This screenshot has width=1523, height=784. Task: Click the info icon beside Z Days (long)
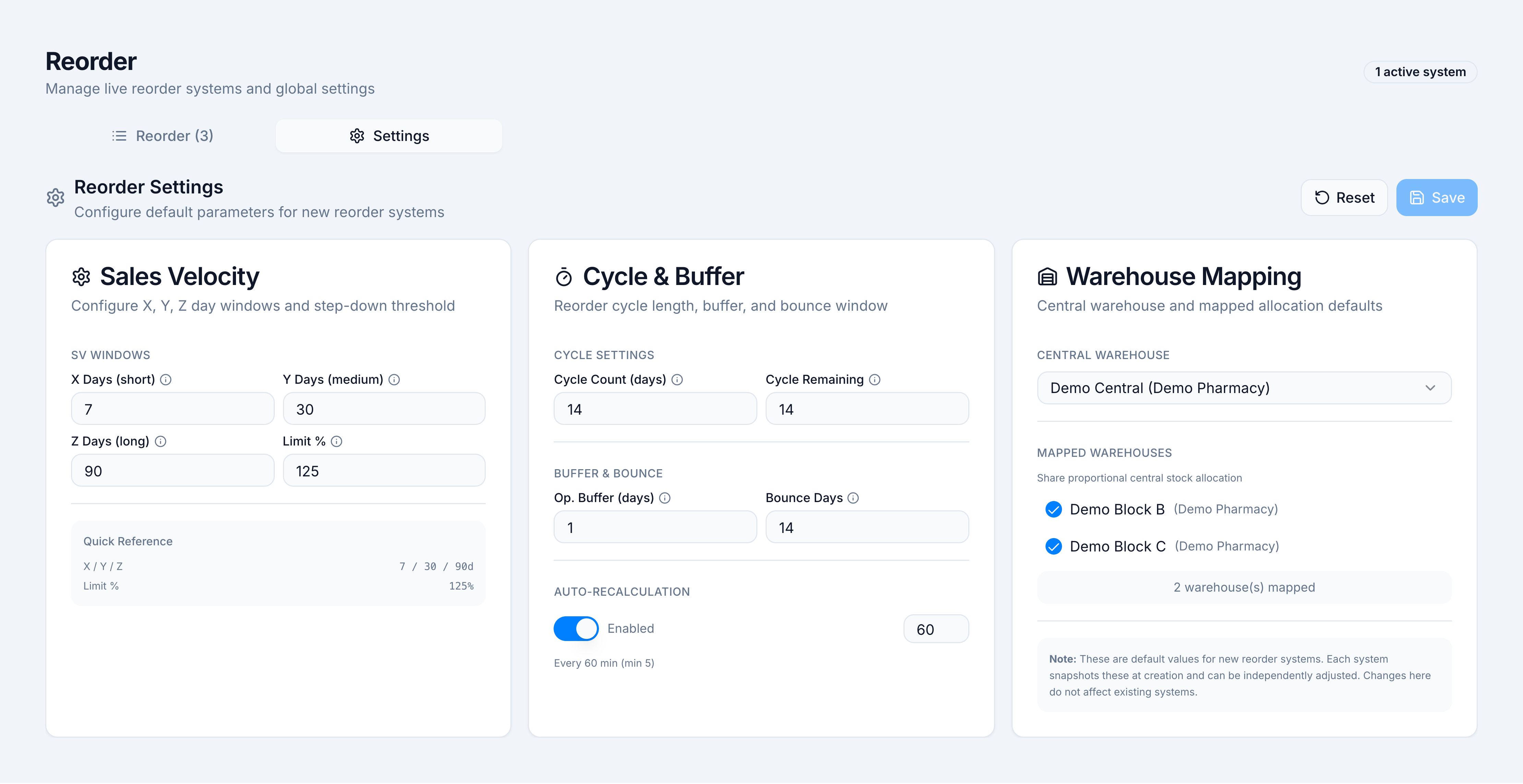(160, 441)
